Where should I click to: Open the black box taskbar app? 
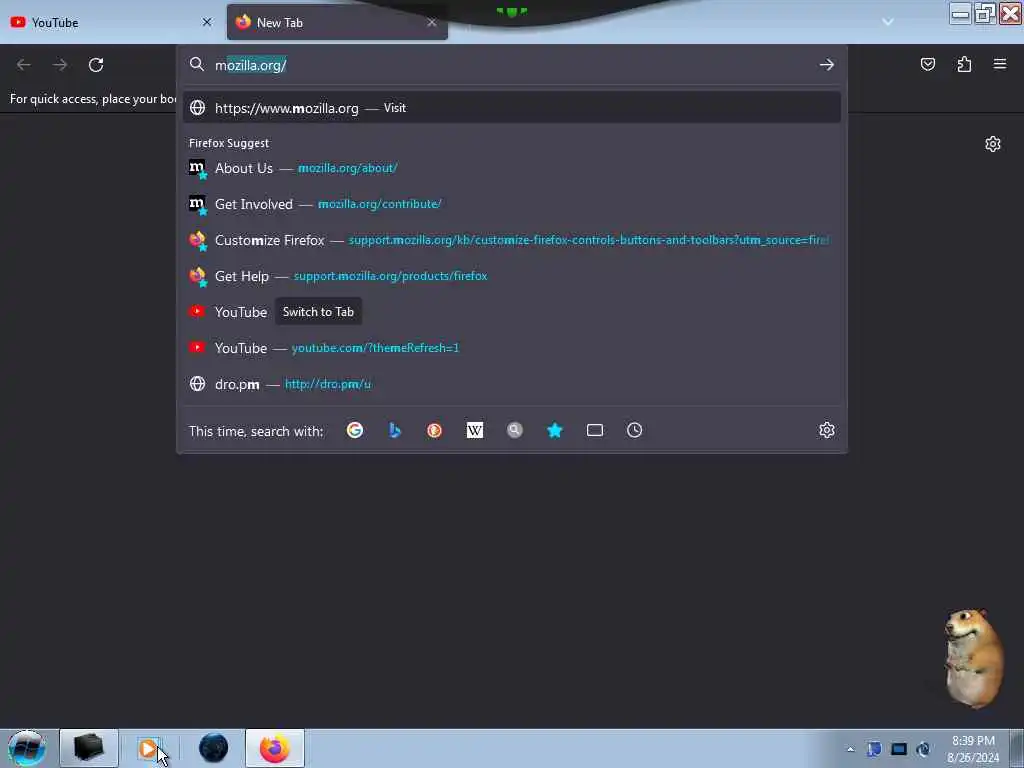click(x=89, y=748)
